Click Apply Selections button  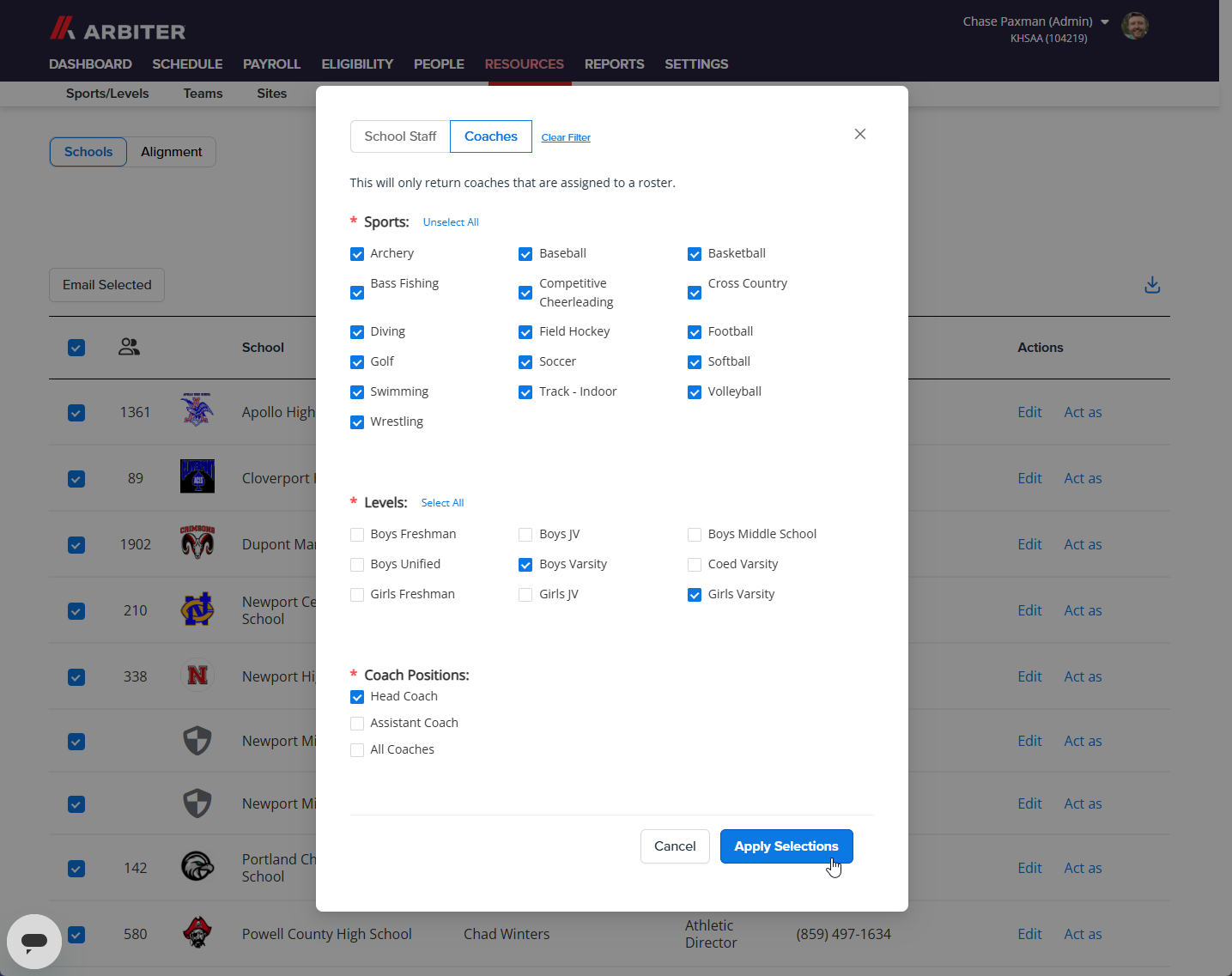point(786,846)
